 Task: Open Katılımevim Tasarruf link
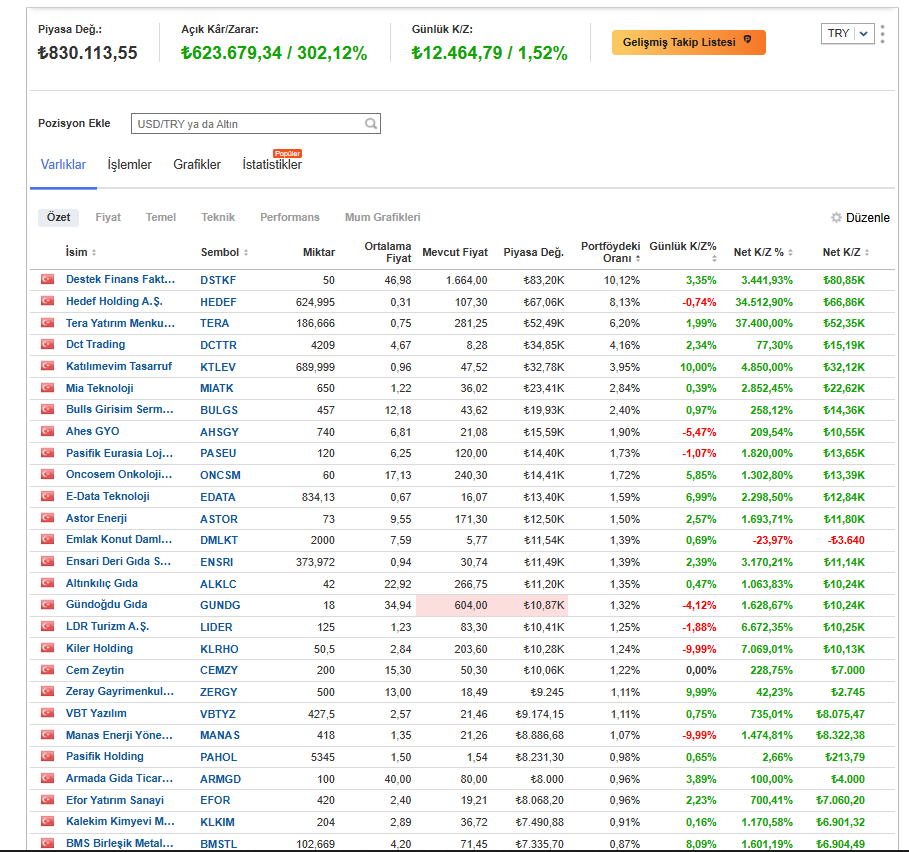(119, 366)
